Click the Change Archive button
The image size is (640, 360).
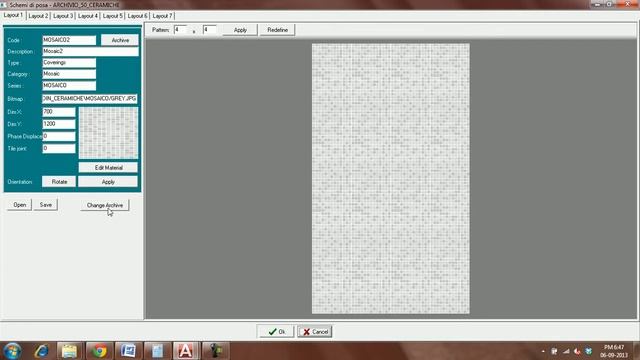click(105, 205)
